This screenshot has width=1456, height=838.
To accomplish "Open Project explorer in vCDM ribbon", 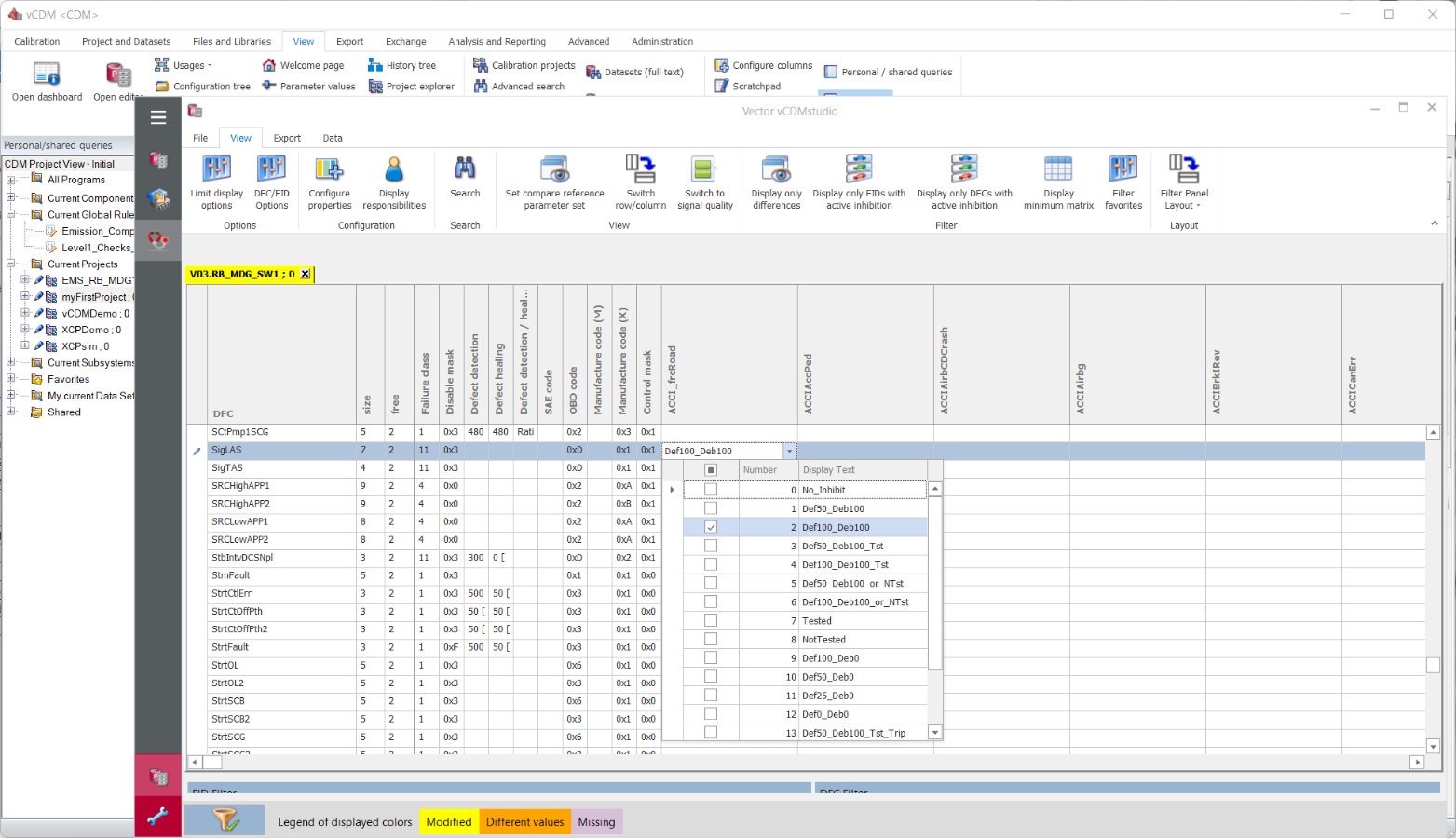I will [412, 86].
